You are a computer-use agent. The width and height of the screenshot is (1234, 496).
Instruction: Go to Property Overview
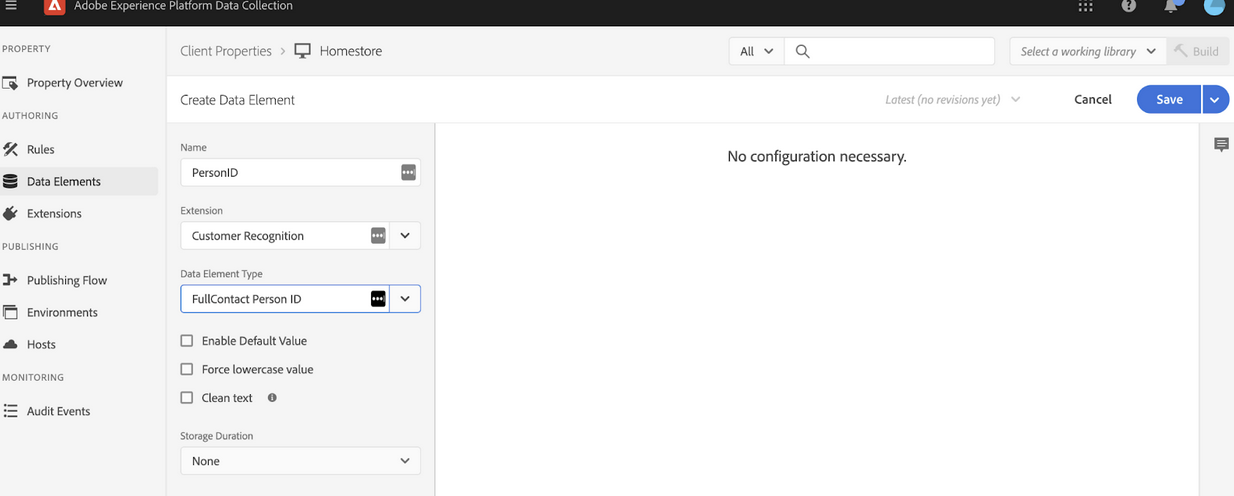(75, 83)
